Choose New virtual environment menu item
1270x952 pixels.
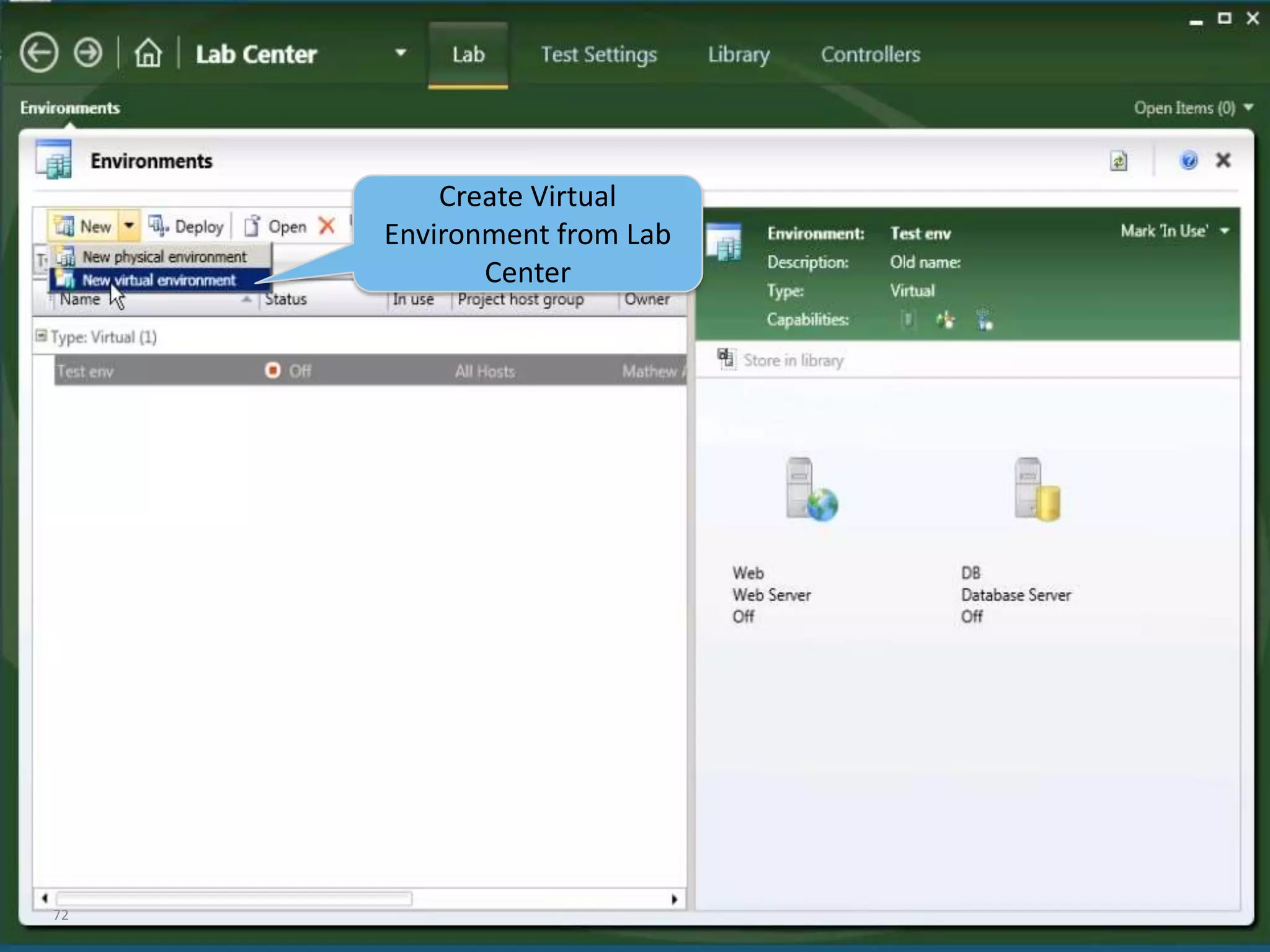159,281
